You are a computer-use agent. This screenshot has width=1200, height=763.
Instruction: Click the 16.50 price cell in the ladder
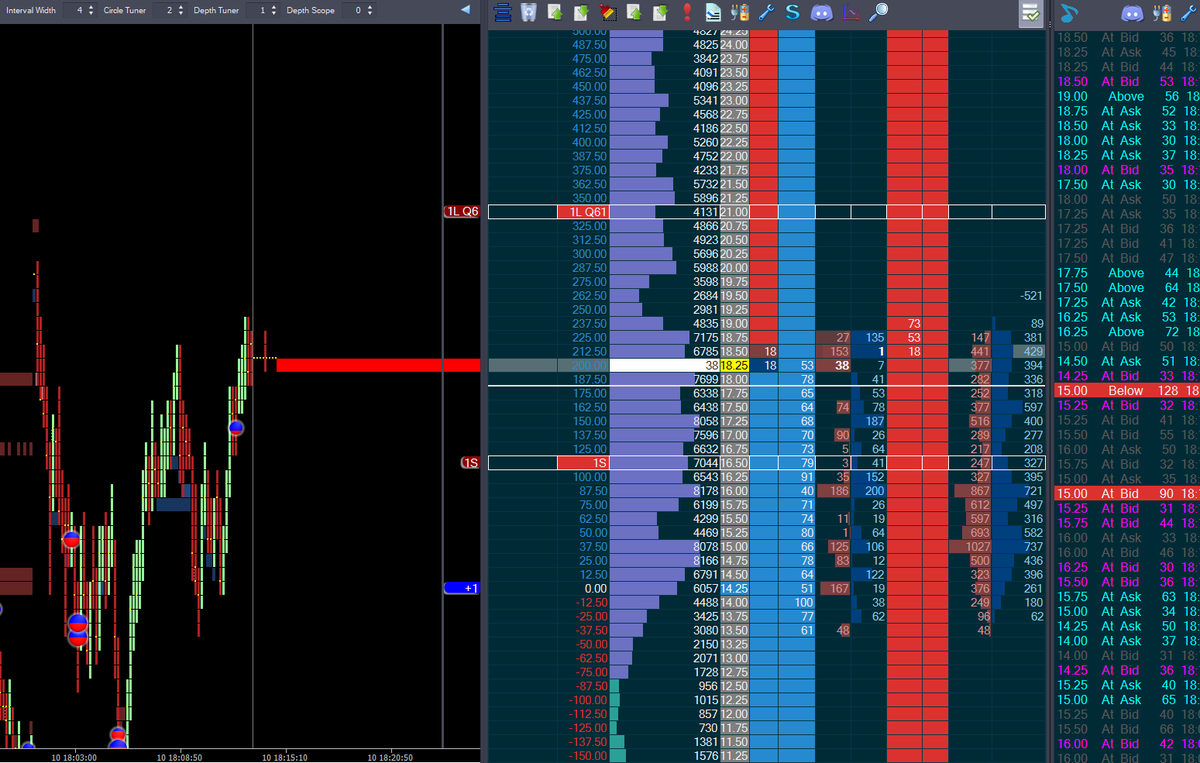(x=734, y=463)
